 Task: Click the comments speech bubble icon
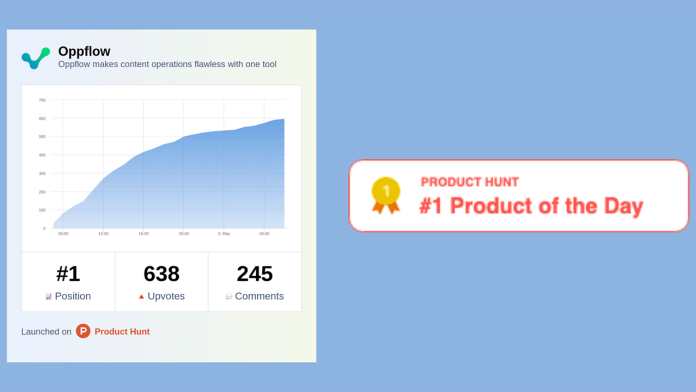coord(229,297)
